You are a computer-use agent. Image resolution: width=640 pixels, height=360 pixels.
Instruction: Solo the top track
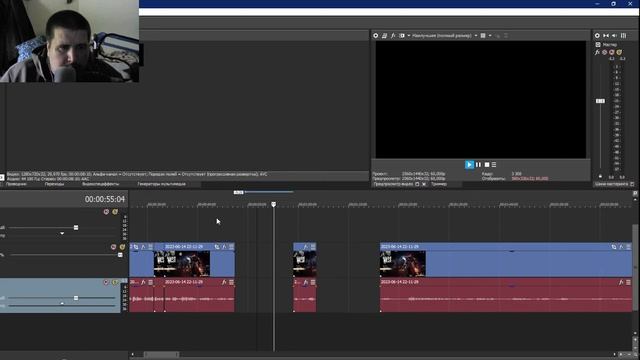click(x=115, y=212)
